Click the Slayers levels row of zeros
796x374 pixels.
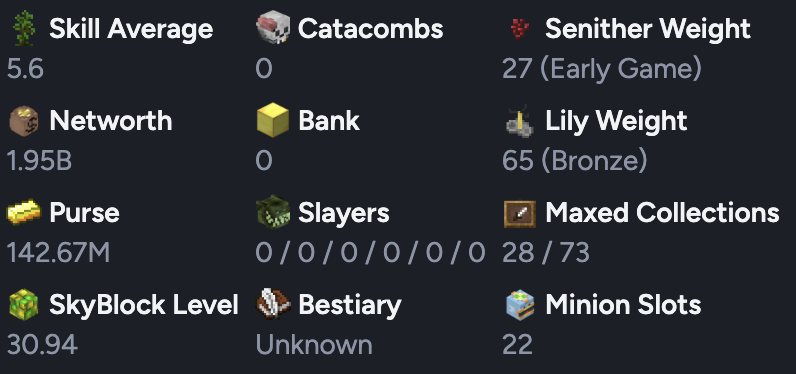pyautogui.click(x=370, y=253)
